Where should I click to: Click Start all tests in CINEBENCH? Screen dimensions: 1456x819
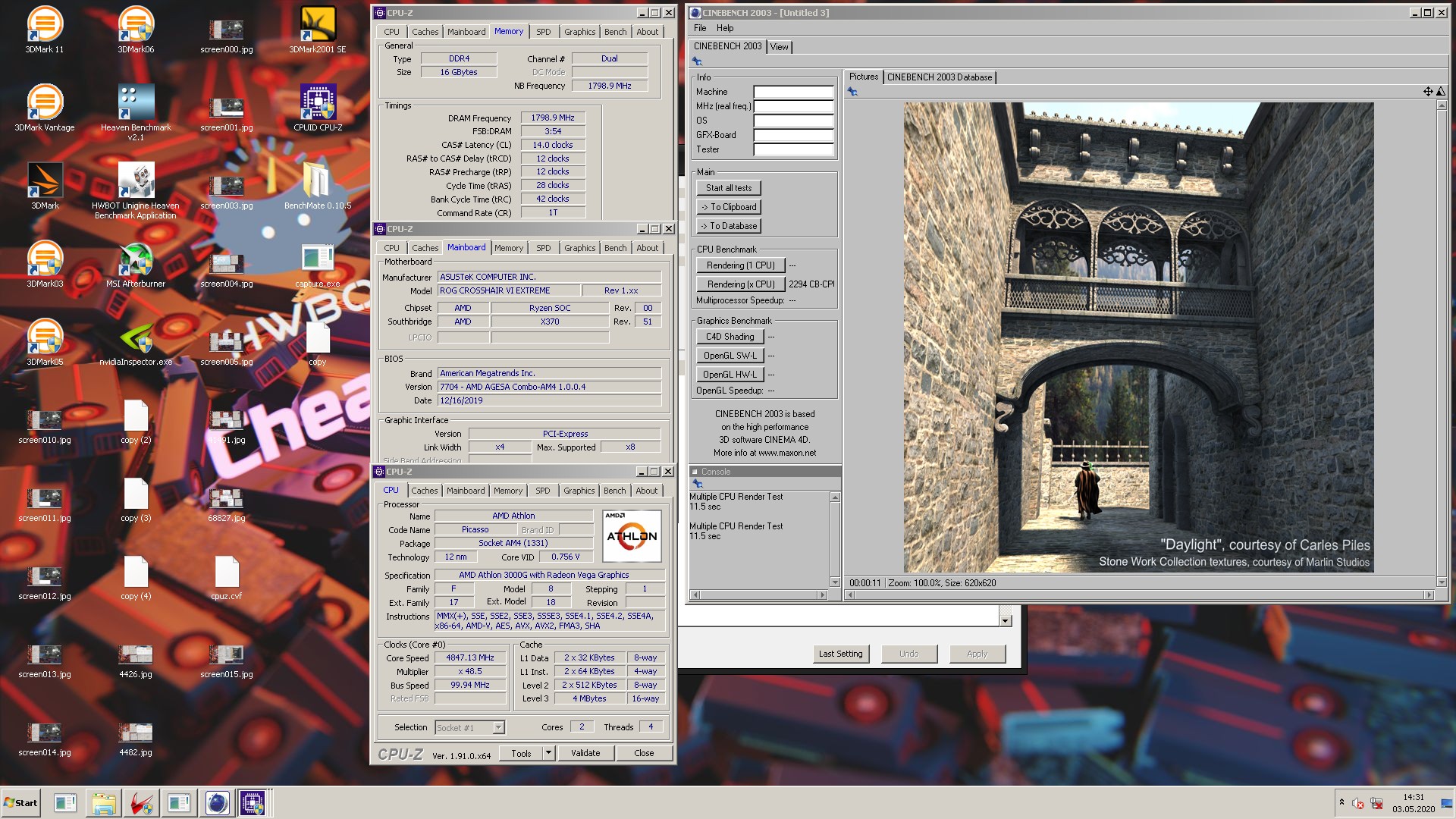729,188
